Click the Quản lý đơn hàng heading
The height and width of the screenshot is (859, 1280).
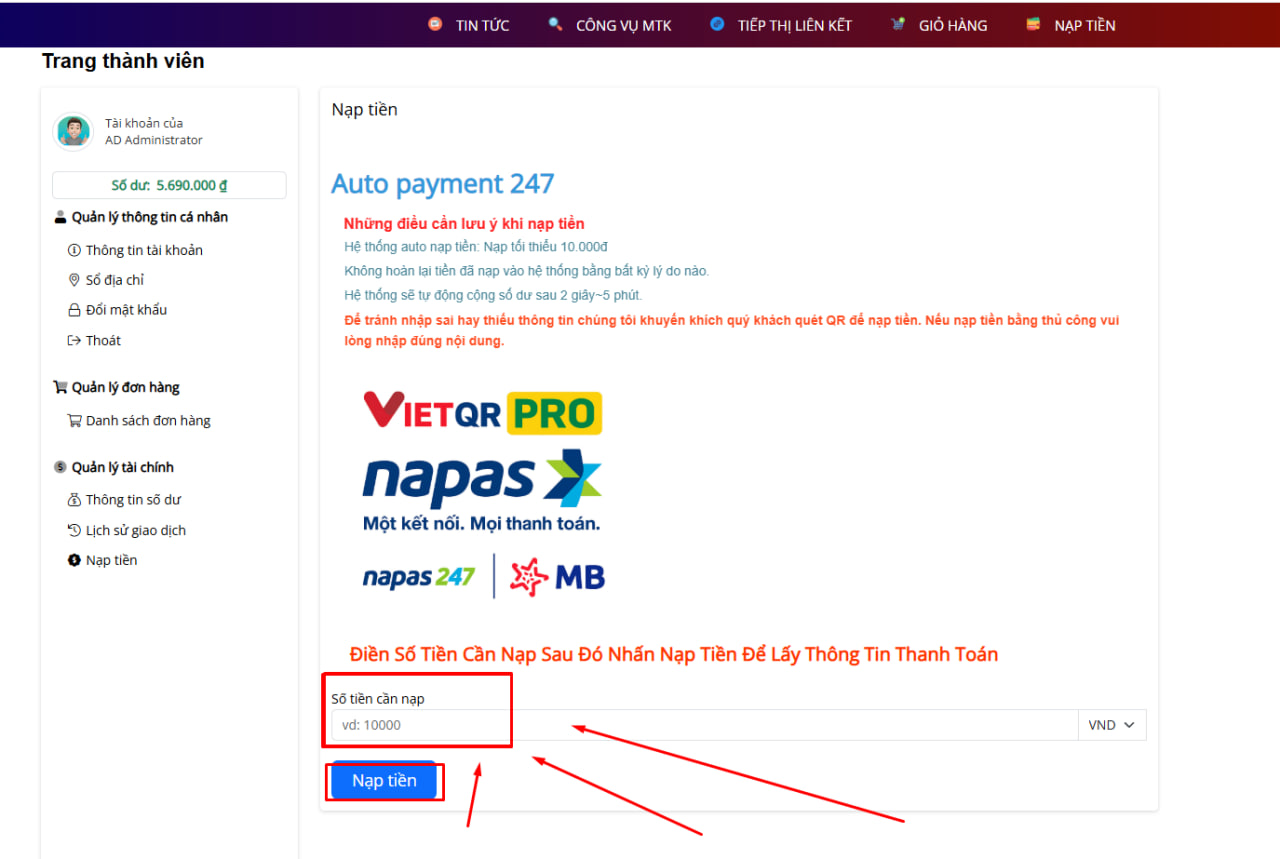click(126, 387)
